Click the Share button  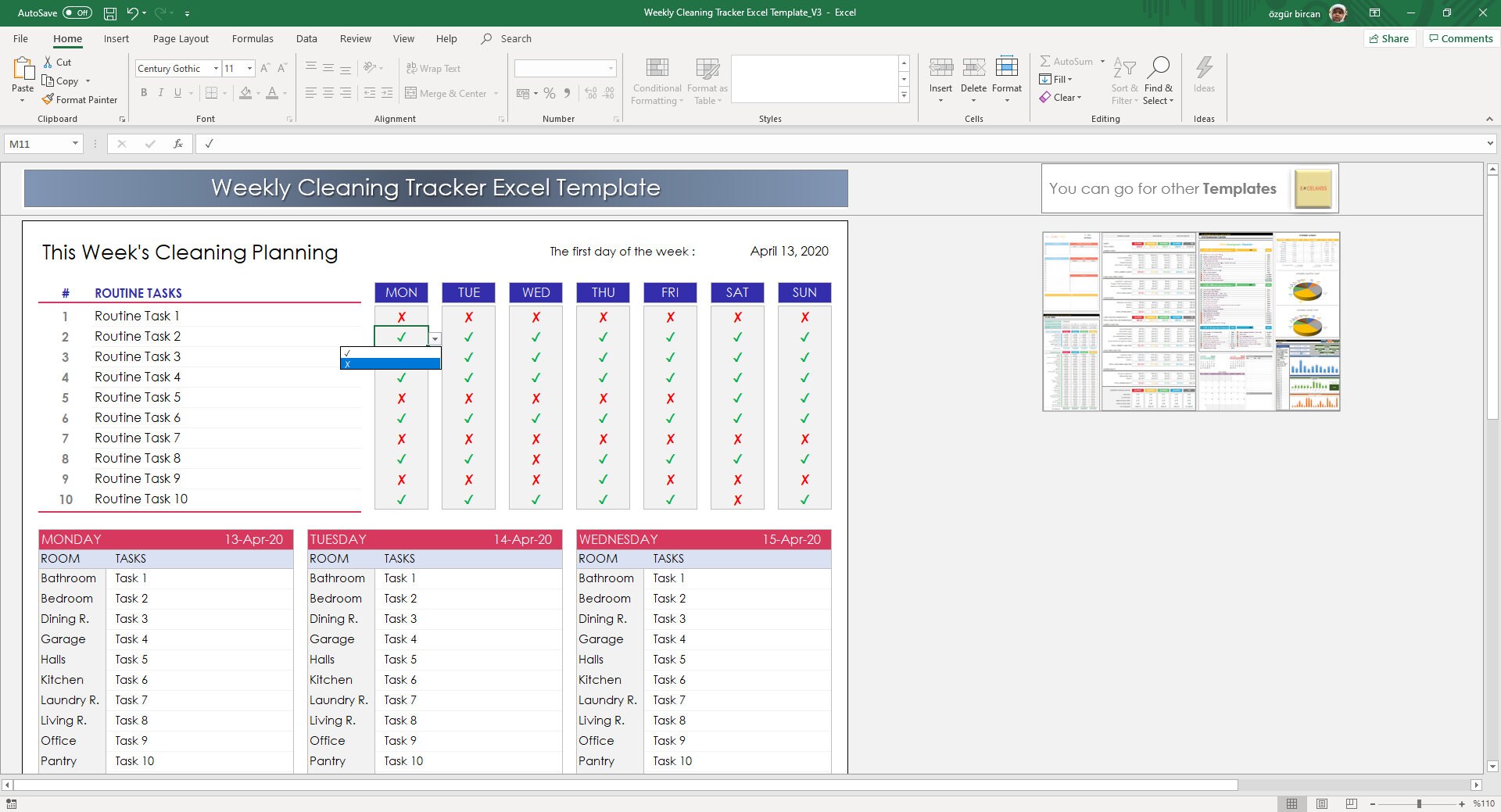click(x=1389, y=38)
